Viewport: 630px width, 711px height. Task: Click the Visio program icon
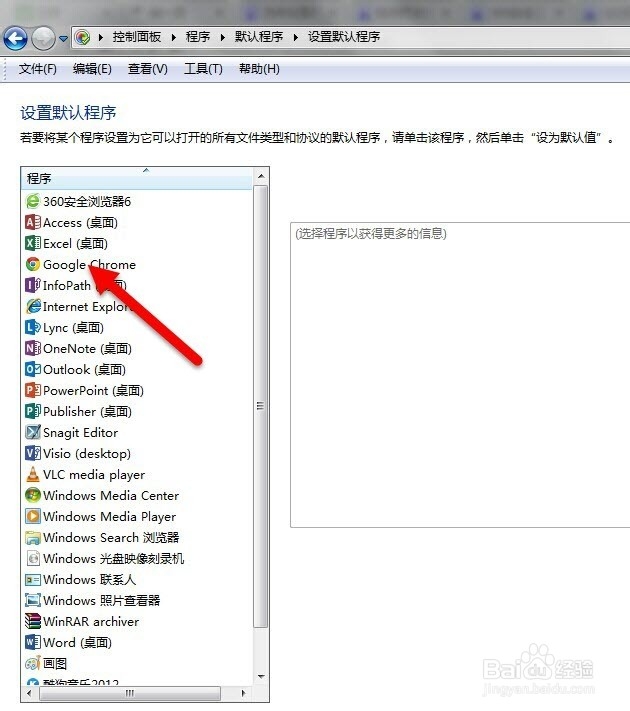33,453
